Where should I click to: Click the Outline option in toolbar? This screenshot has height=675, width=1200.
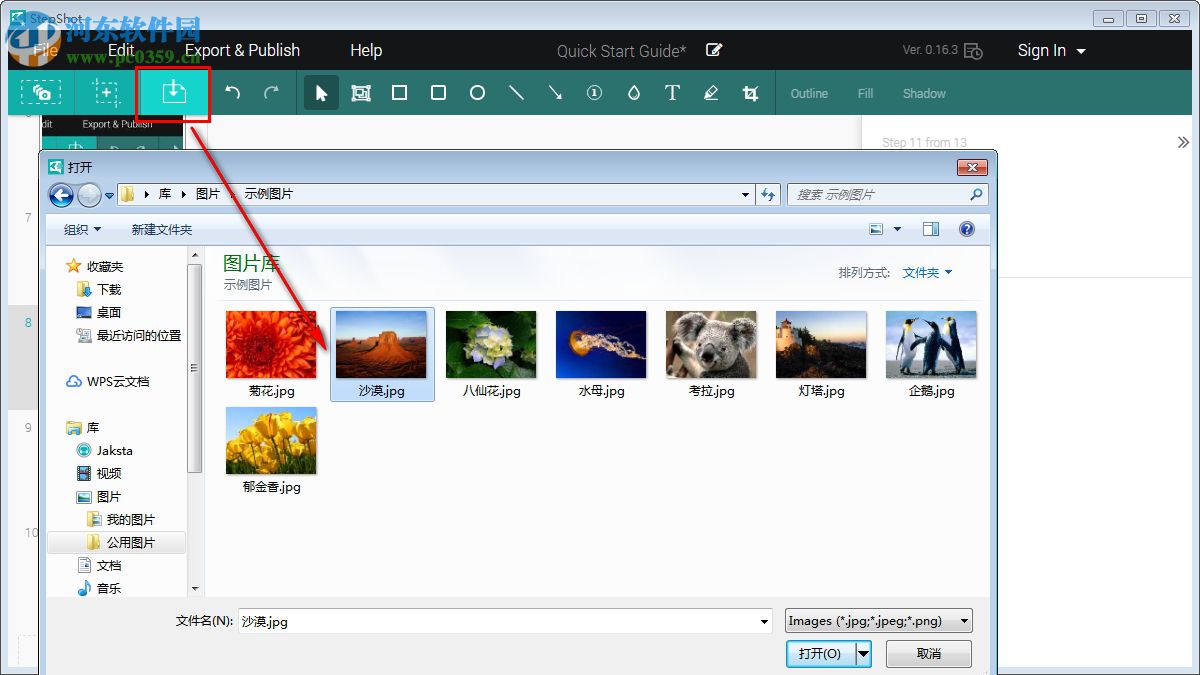point(809,93)
